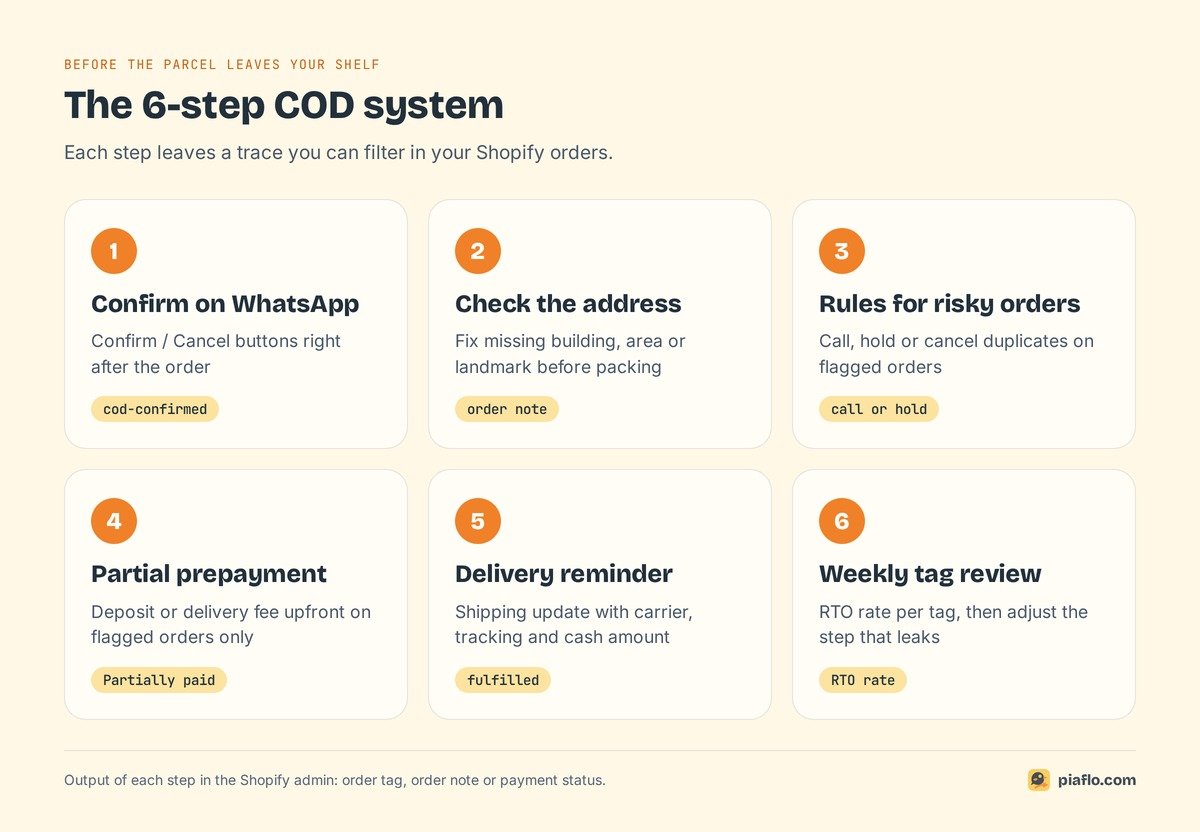
Task: Select the order note tag pill
Action: (x=507, y=409)
